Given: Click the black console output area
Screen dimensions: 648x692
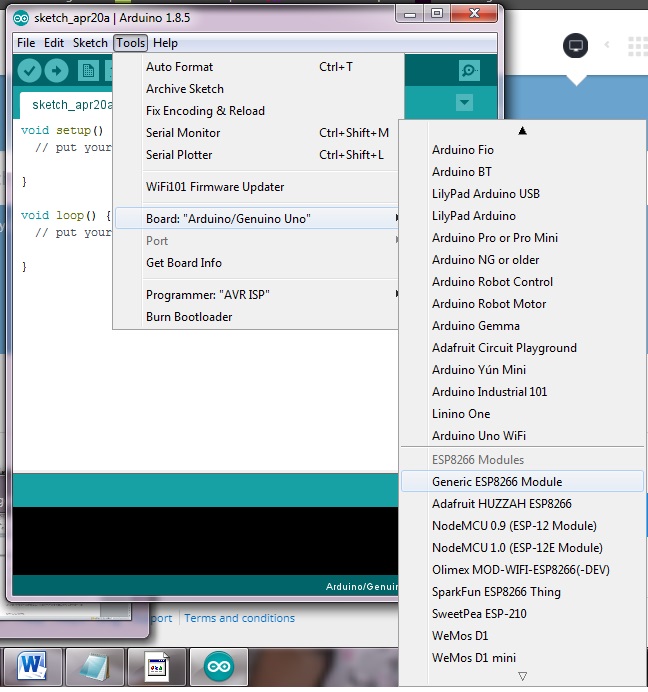Looking at the screenshot, I should 205,541.
